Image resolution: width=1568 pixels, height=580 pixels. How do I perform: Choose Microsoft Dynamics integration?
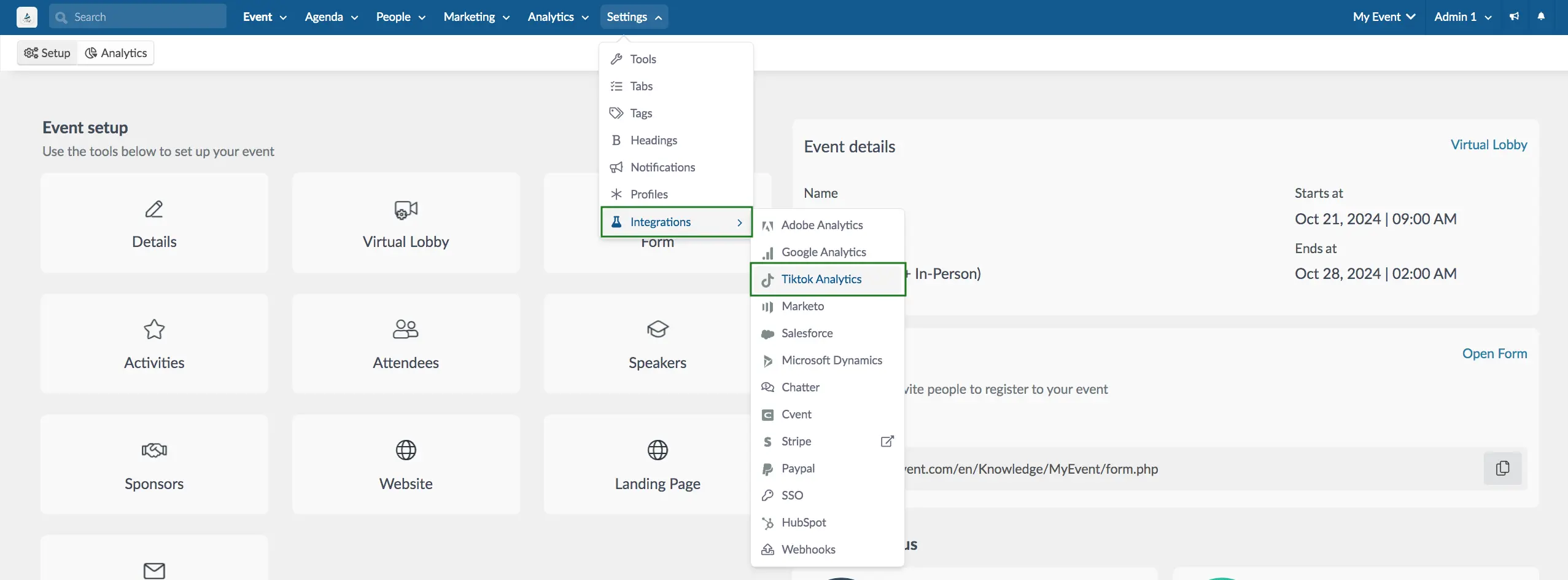coord(828,360)
